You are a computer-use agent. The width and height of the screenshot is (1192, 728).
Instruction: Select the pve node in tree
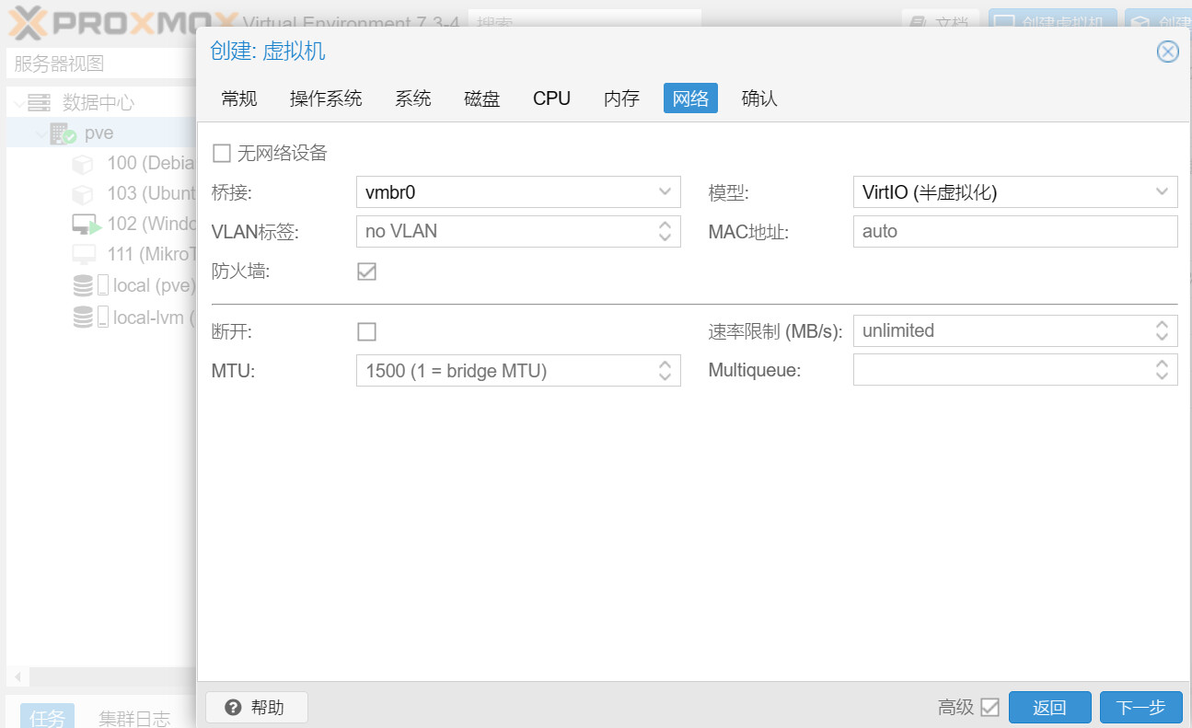tap(101, 133)
